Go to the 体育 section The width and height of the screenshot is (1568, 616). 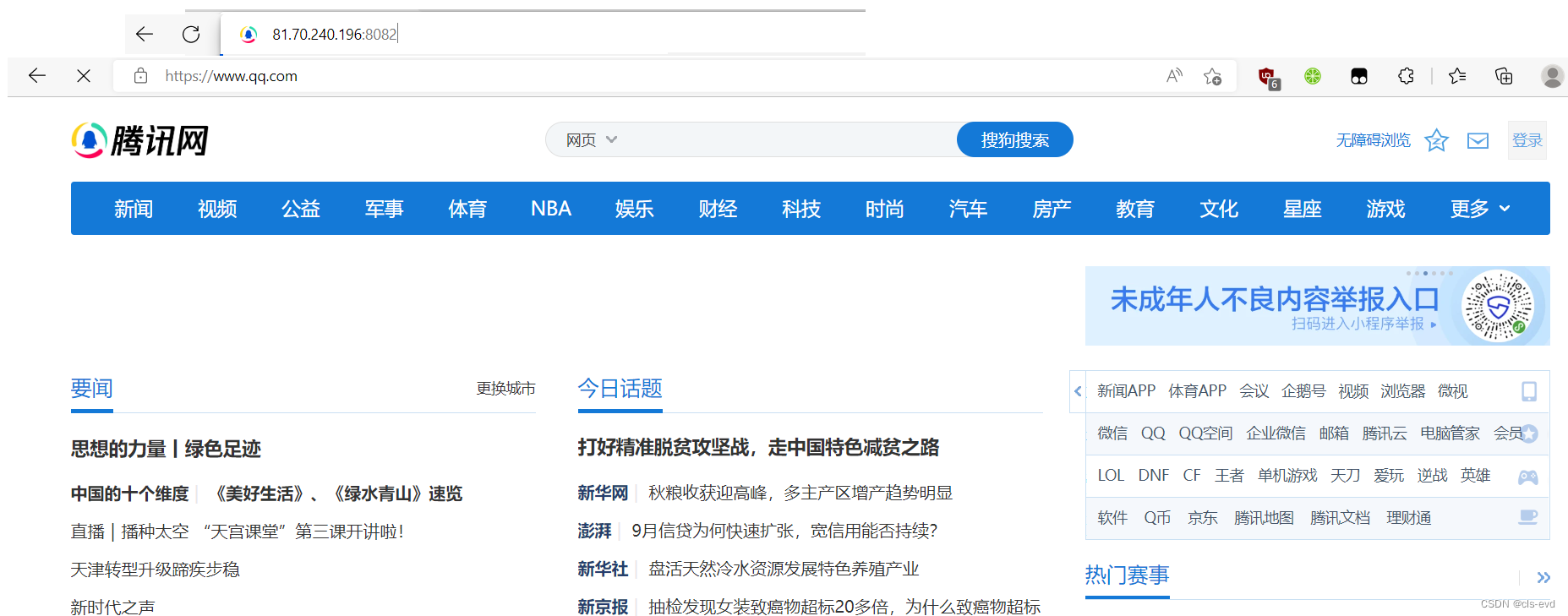pos(467,209)
